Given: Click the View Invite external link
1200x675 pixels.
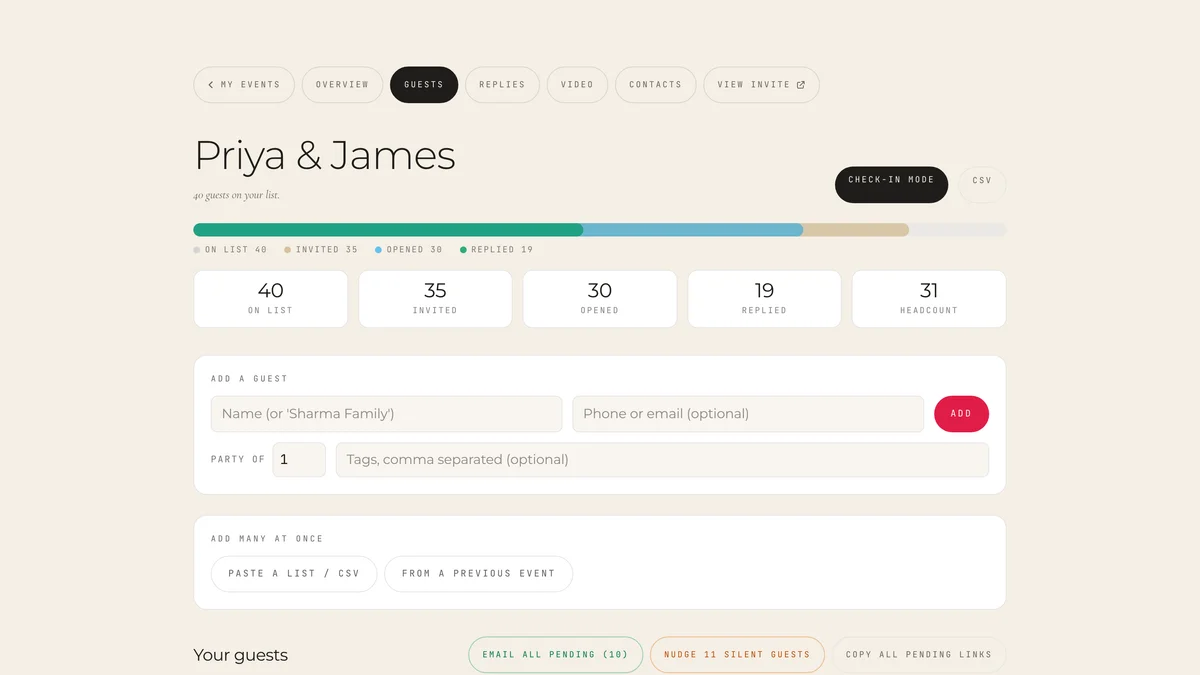Looking at the screenshot, I should pos(761,85).
